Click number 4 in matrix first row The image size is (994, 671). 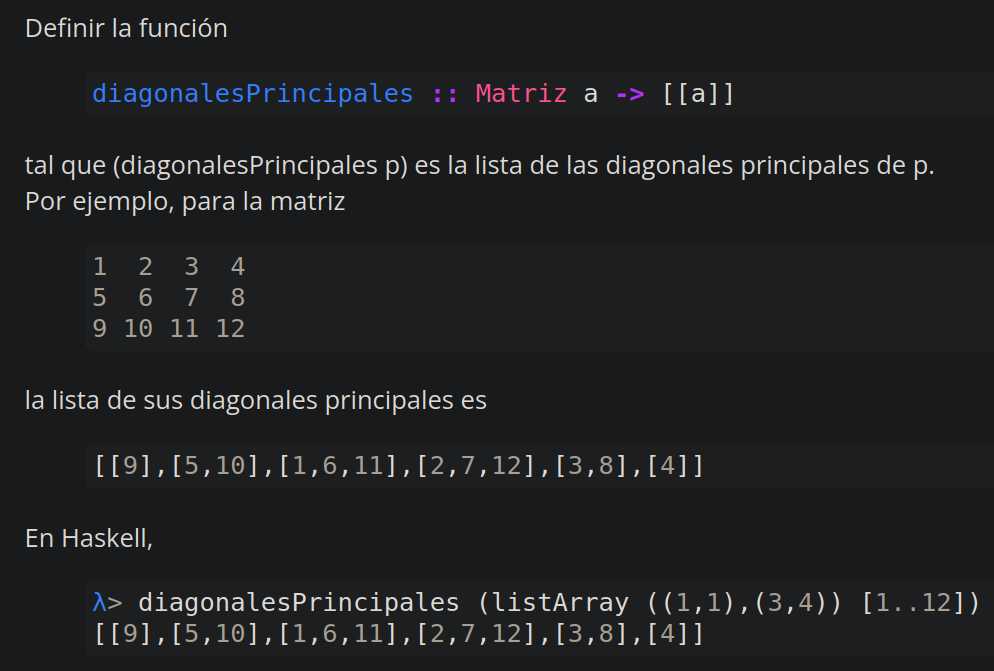pos(237,267)
